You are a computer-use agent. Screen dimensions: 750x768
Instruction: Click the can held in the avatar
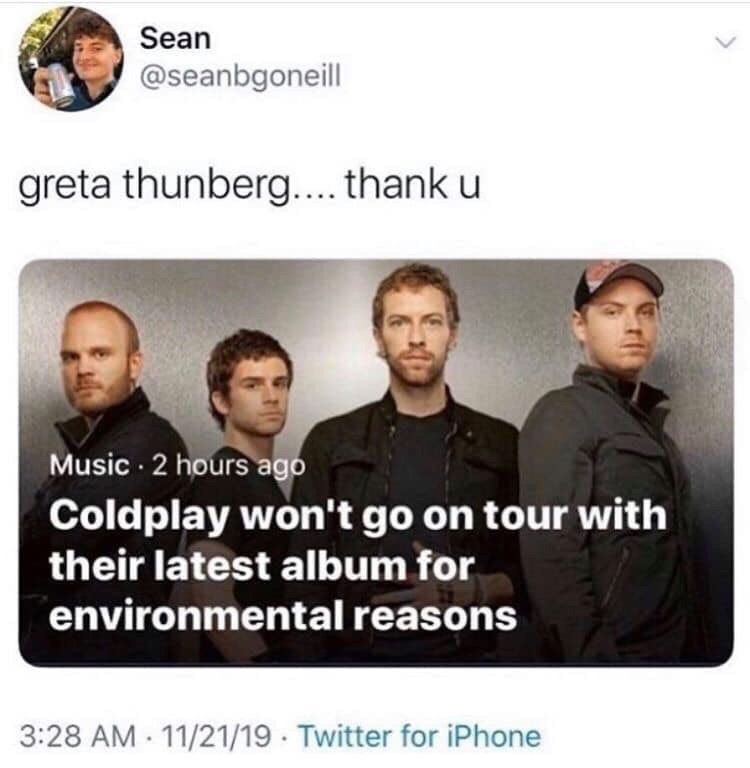pyautogui.click(x=61, y=84)
